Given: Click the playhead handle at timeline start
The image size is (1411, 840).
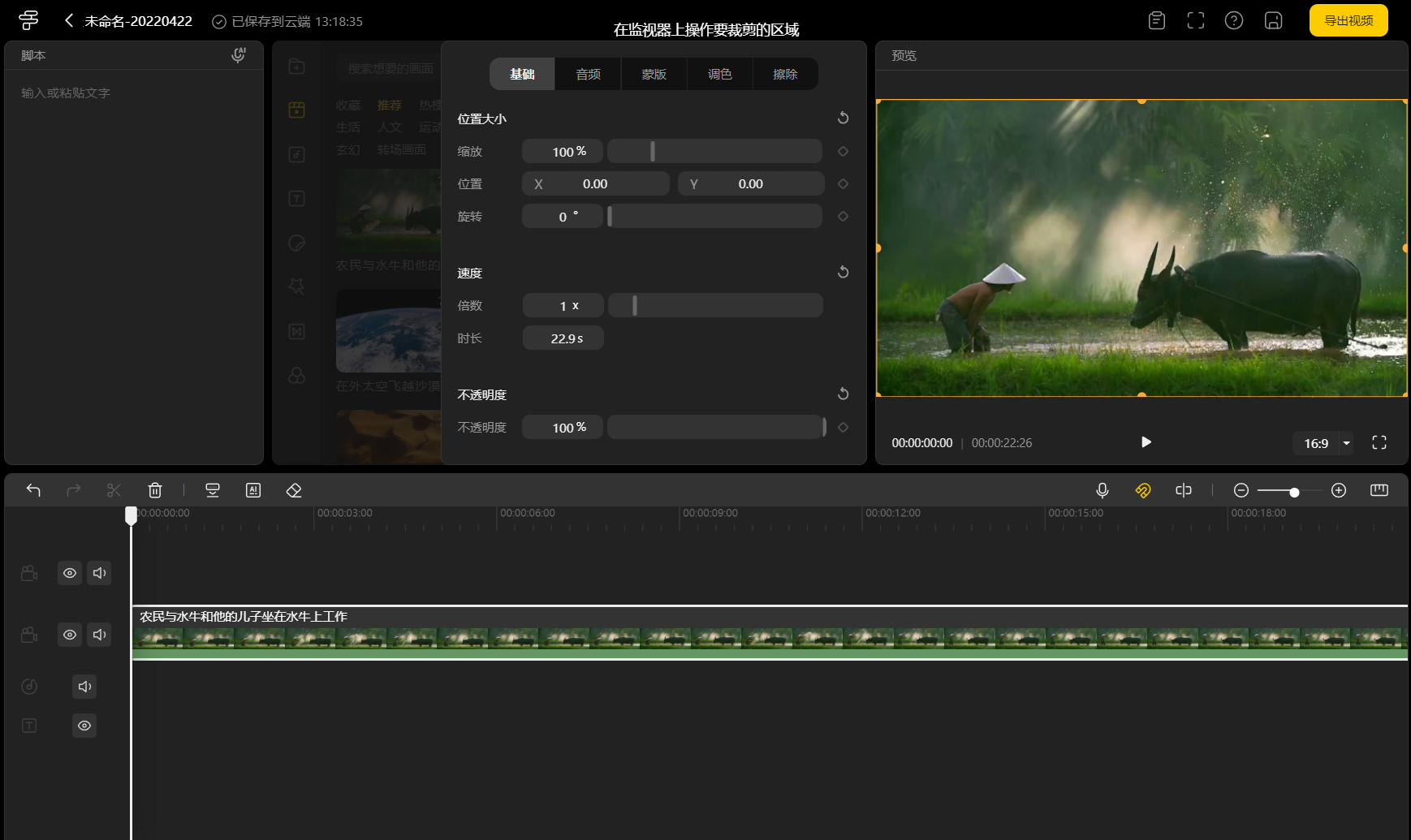Looking at the screenshot, I should click(131, 515).
